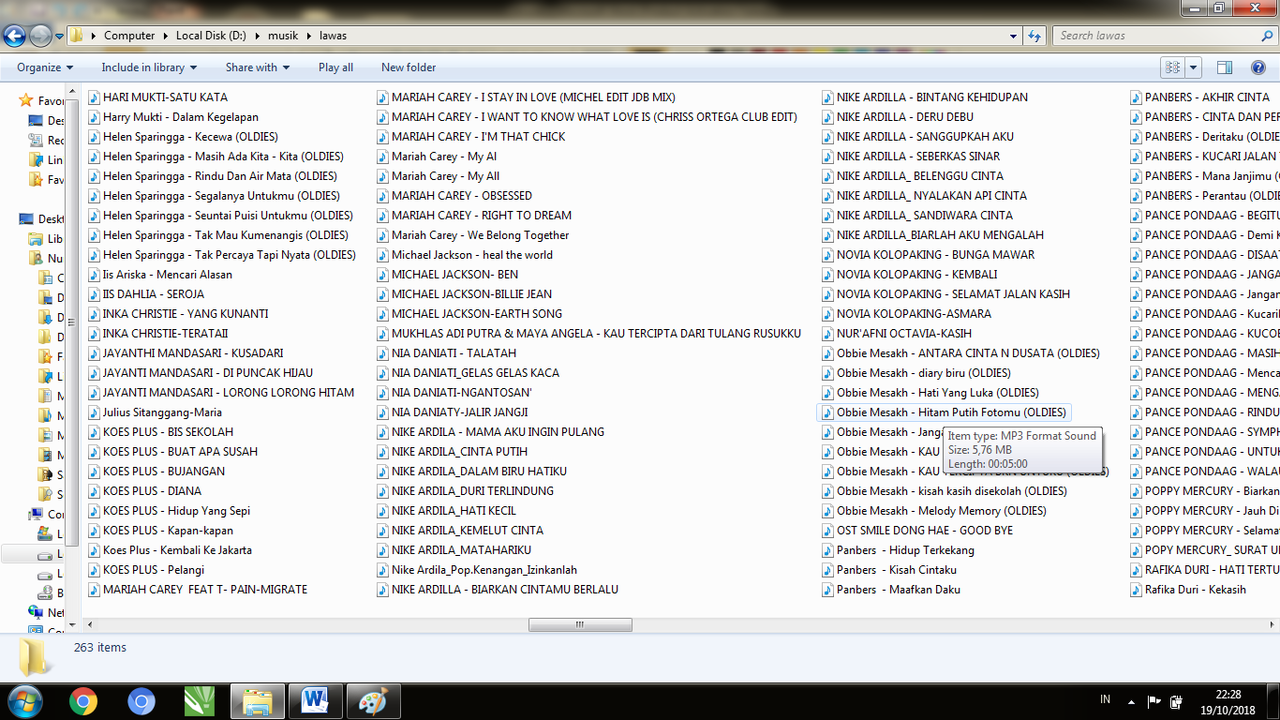Open the Share with dropdown

257,67
